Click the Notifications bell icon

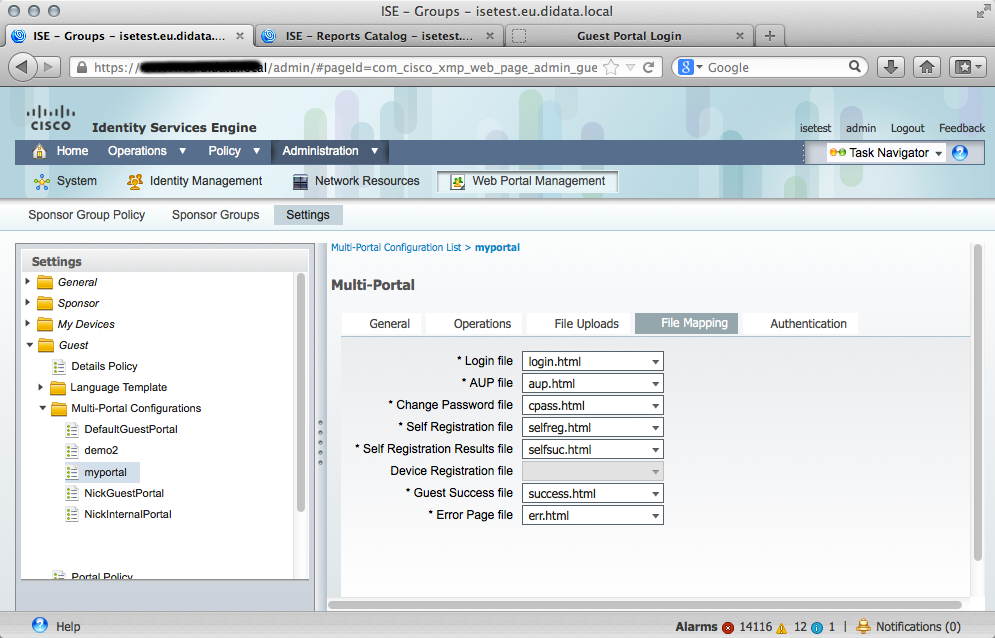pos(863,627)
